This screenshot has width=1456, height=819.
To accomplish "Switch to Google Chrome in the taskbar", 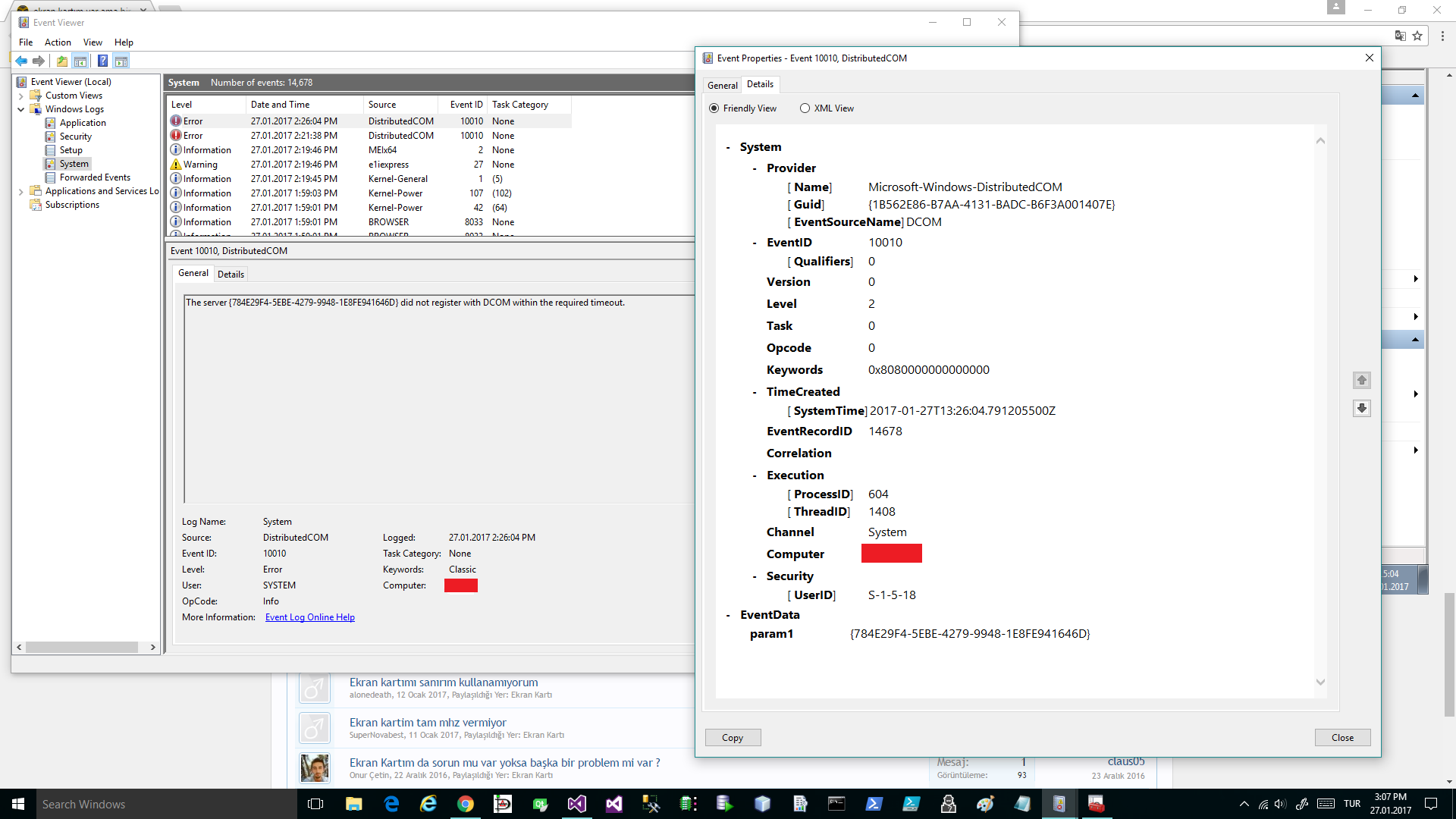I will pyautogui.click(x=466, y=804).
